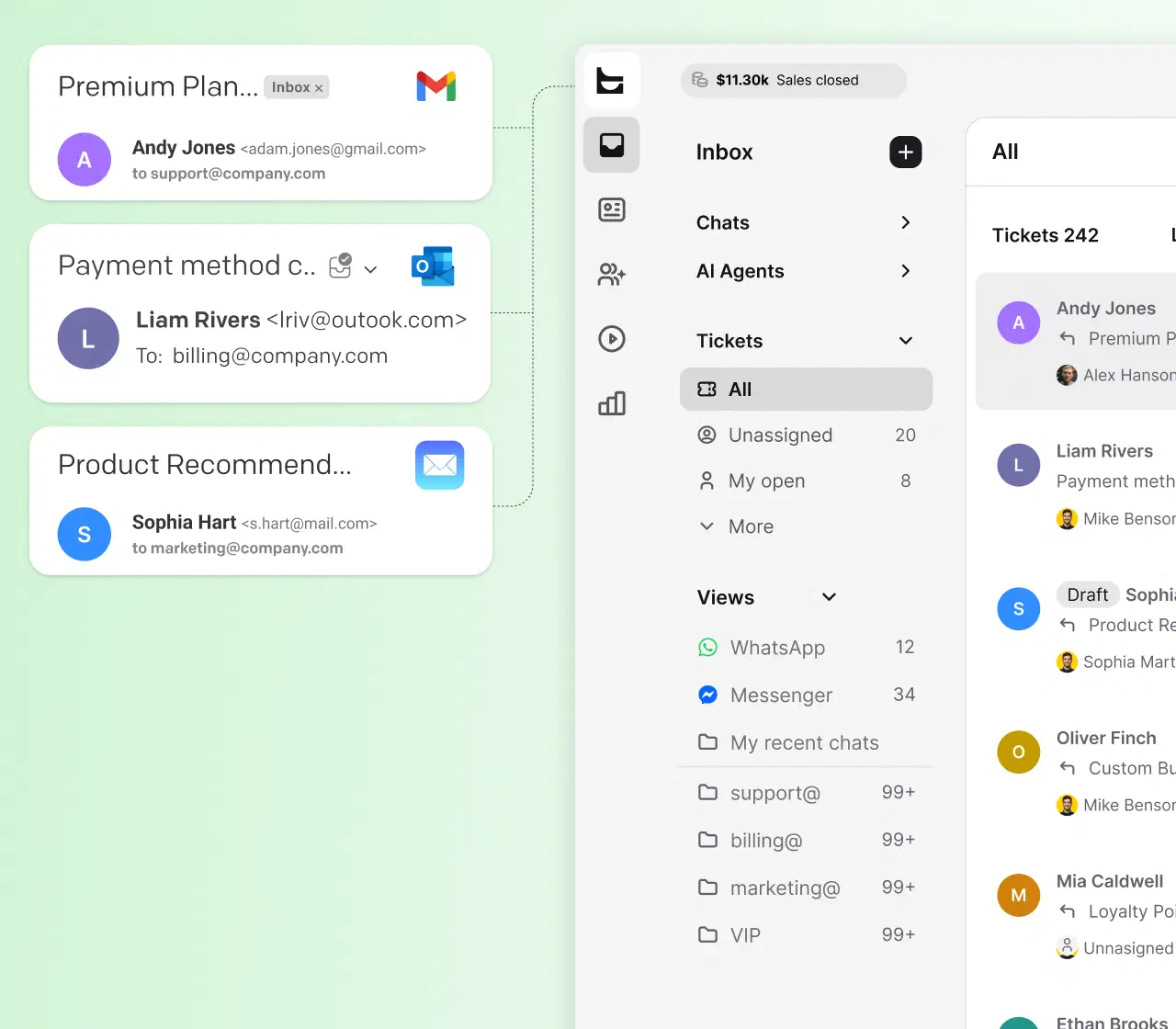
Task: Select the My open tickets filter
Action: (806, 481)
